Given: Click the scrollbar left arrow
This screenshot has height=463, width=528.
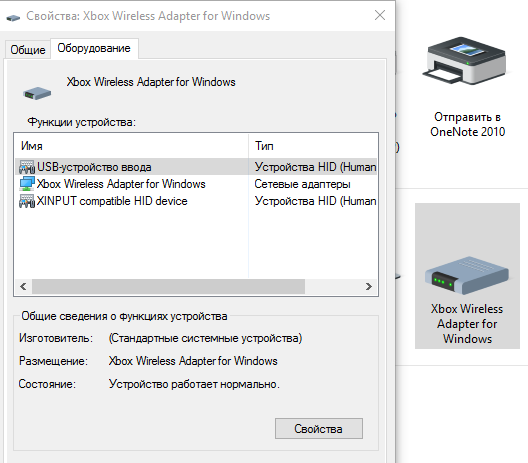Looking at the screenshot, I should coord(23,287).
